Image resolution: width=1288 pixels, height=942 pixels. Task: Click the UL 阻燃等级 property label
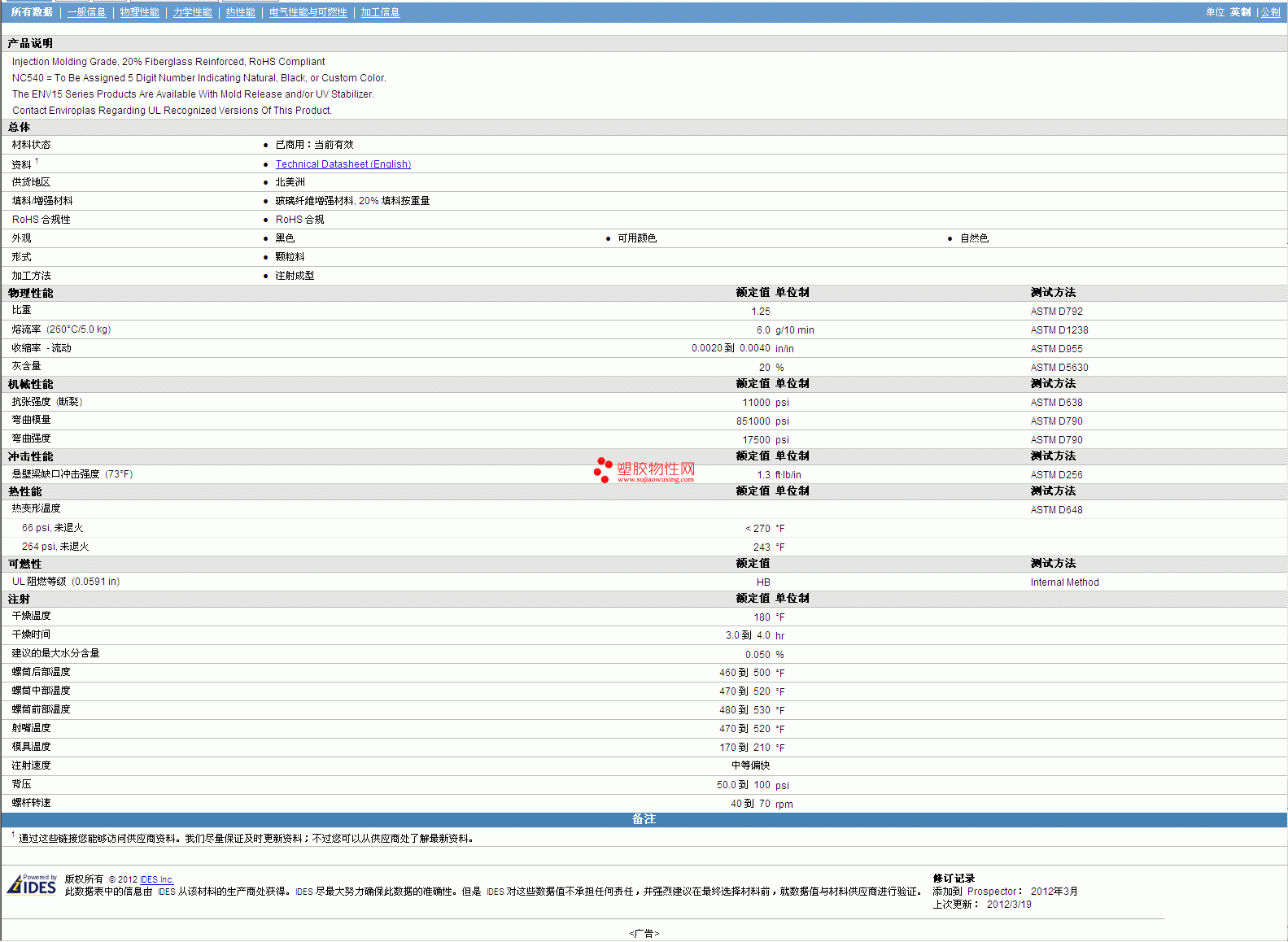[x=65, y=582]
